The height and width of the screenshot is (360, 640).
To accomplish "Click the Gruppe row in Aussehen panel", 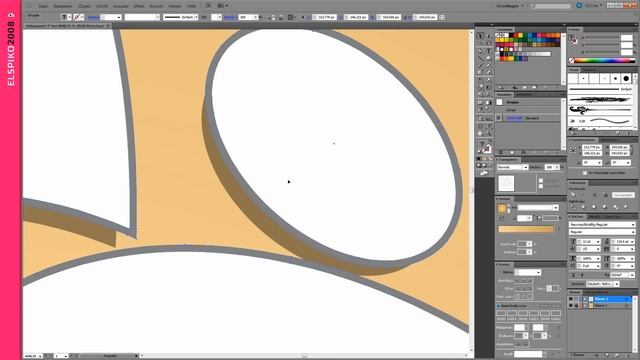I will click(528, 102).
